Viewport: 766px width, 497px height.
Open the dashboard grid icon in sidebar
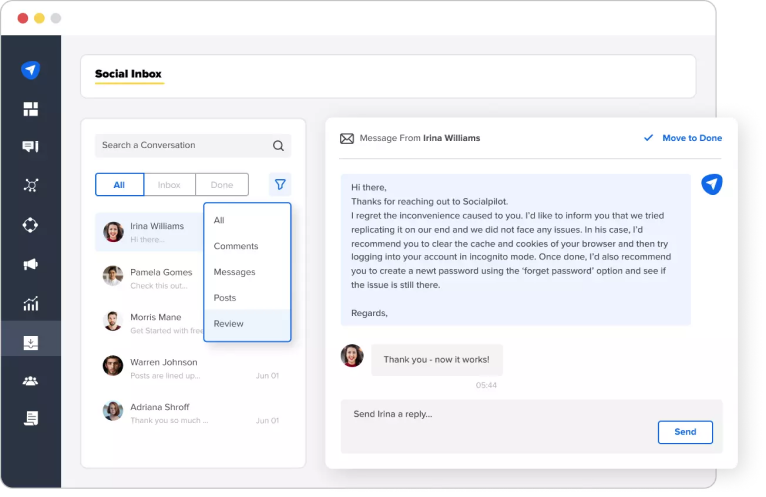click(x=30, y=109)
